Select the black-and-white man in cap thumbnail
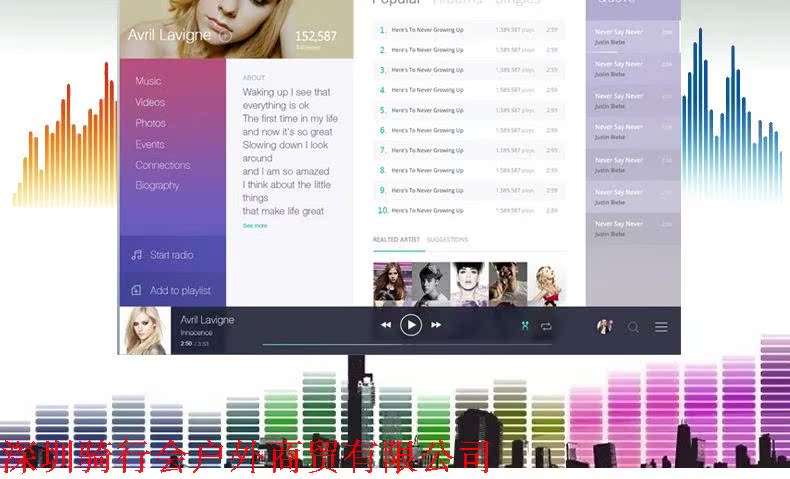The width and height of the screenshot is (790, 479). (x=431, y=284)
